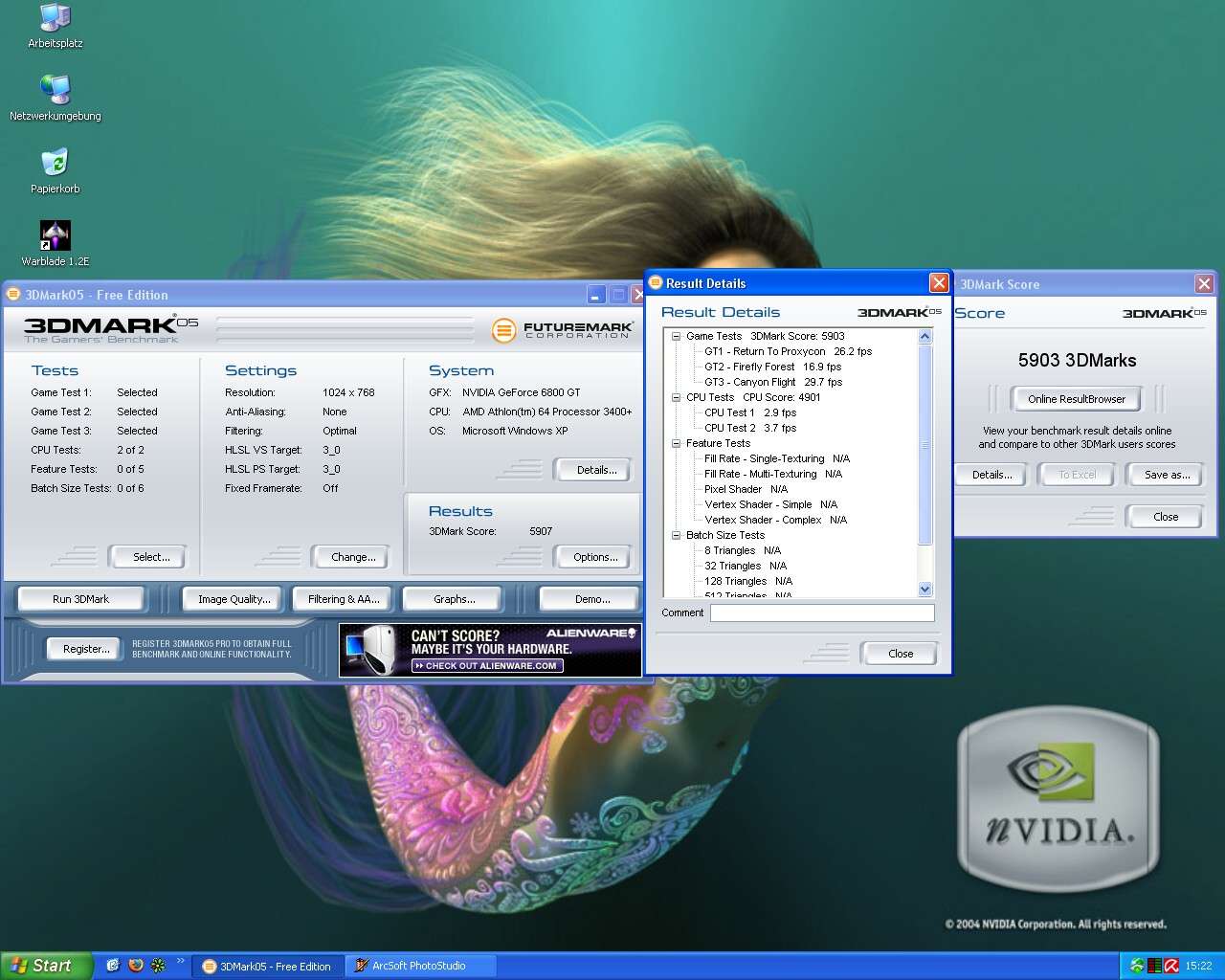Click the taskbar clock showing 15:22
The height and width of the screenshot is (980, 1225).
(1198, 966)
